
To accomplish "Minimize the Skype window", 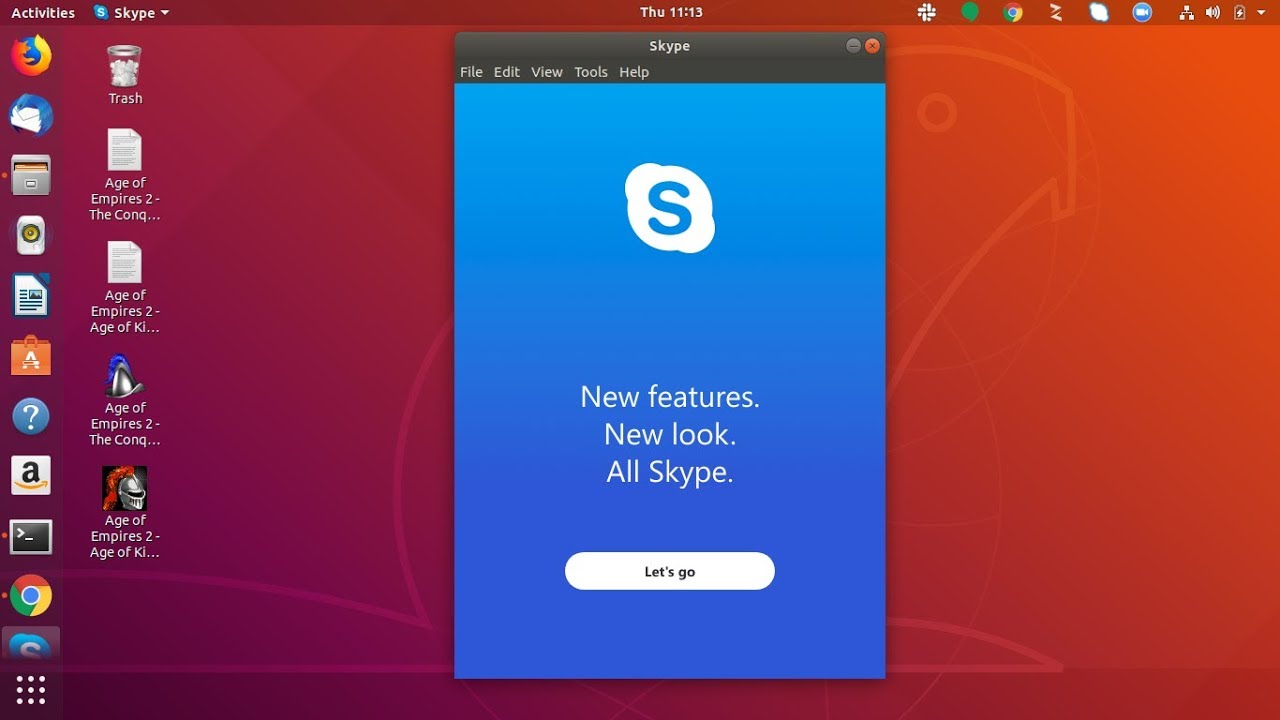I will pos(853,46).
